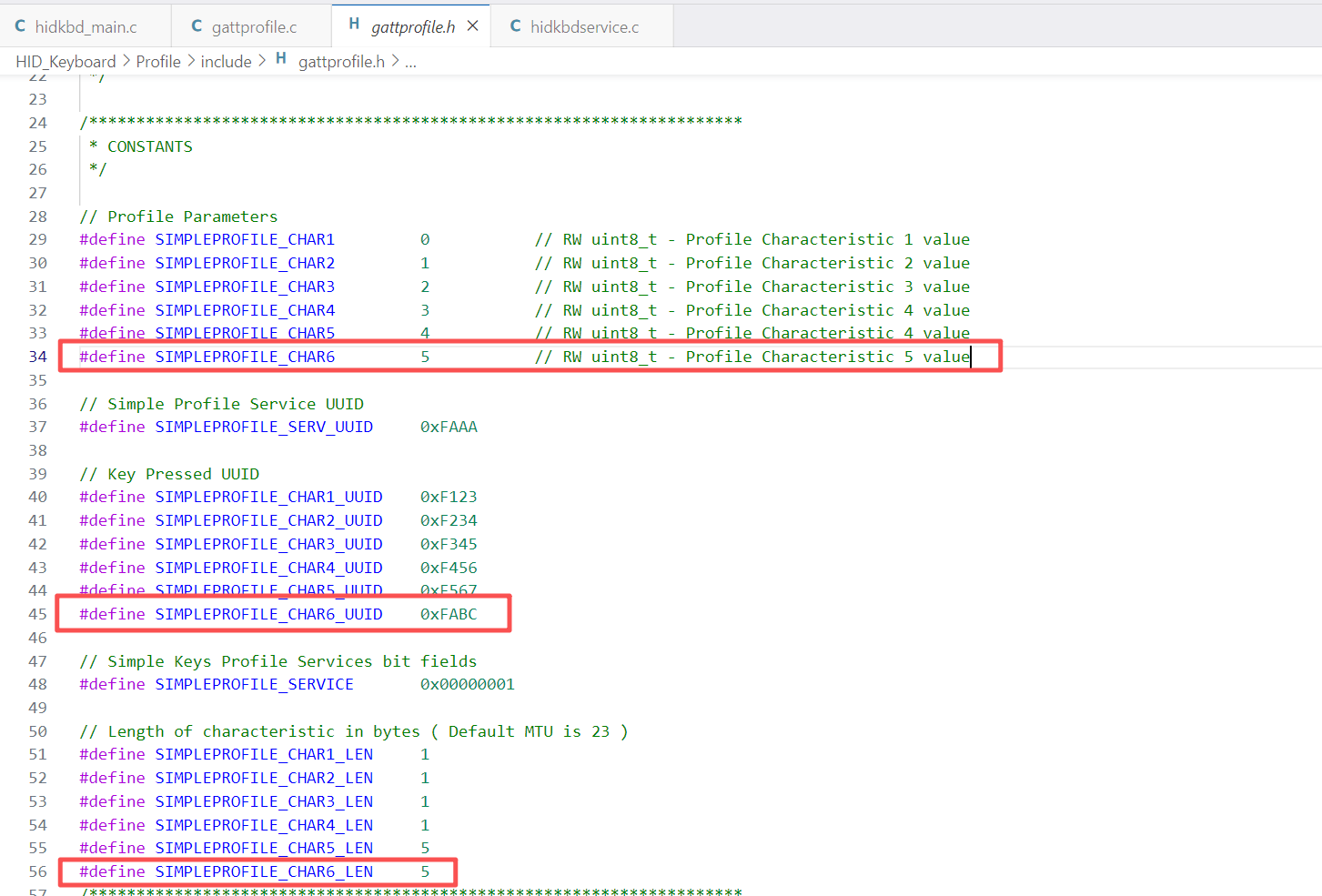
Task: Click SIMPLEPROFILE_CHAR6 on line 34
Action: (245, 357)
